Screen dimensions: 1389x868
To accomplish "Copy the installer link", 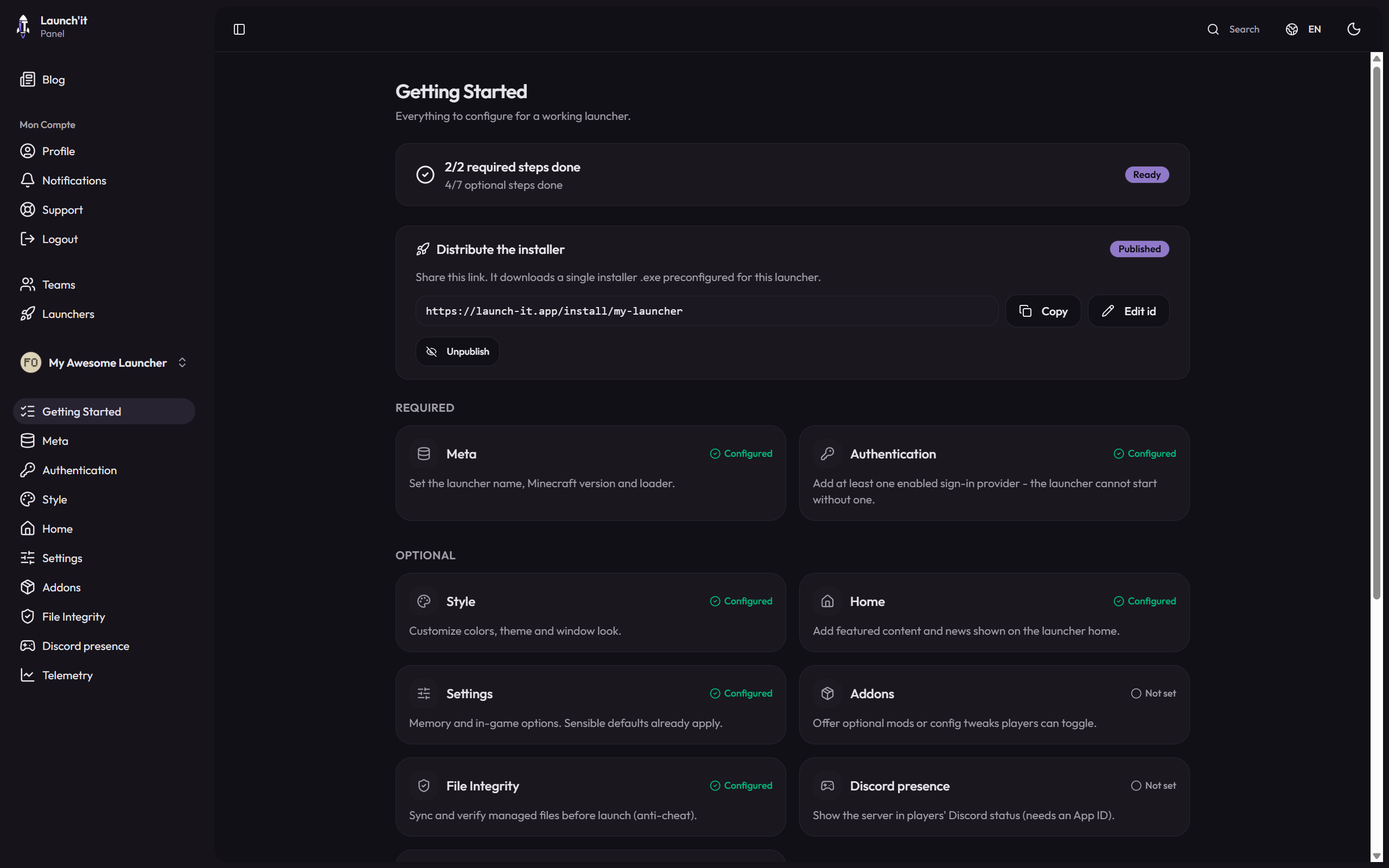I will (1043, 311).
